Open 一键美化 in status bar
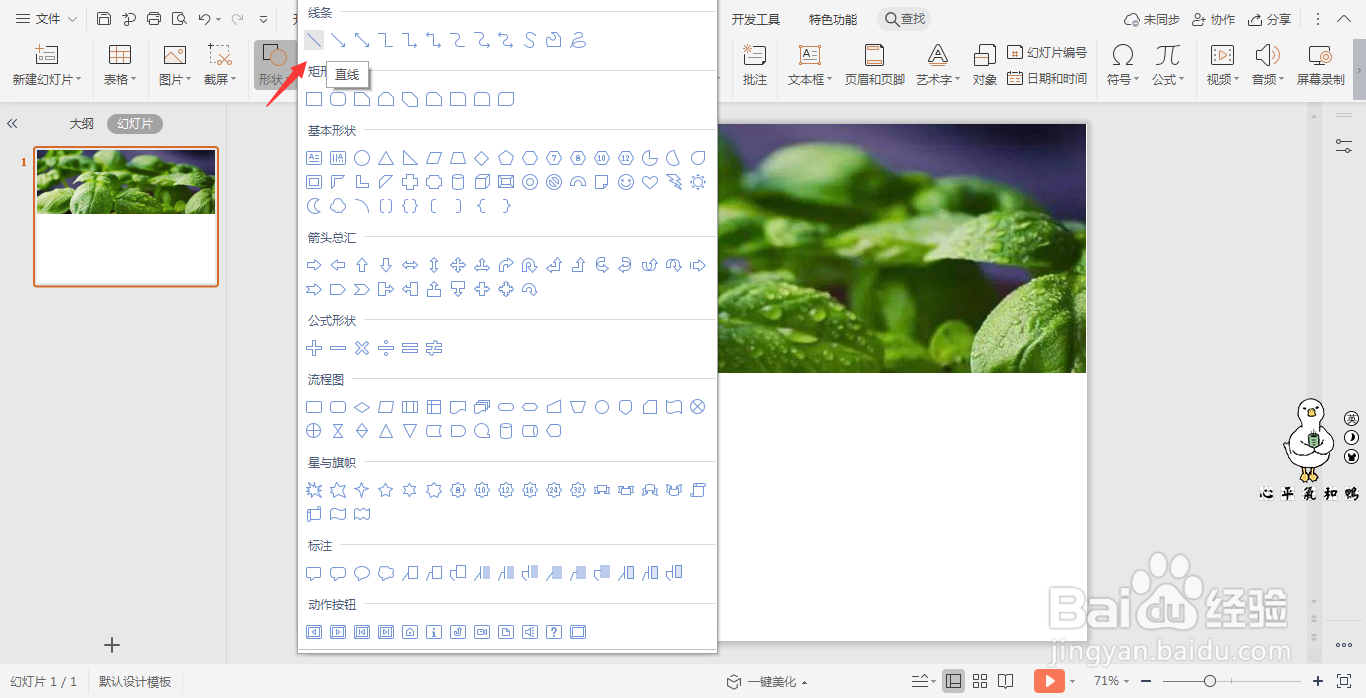 coord(767,681)
